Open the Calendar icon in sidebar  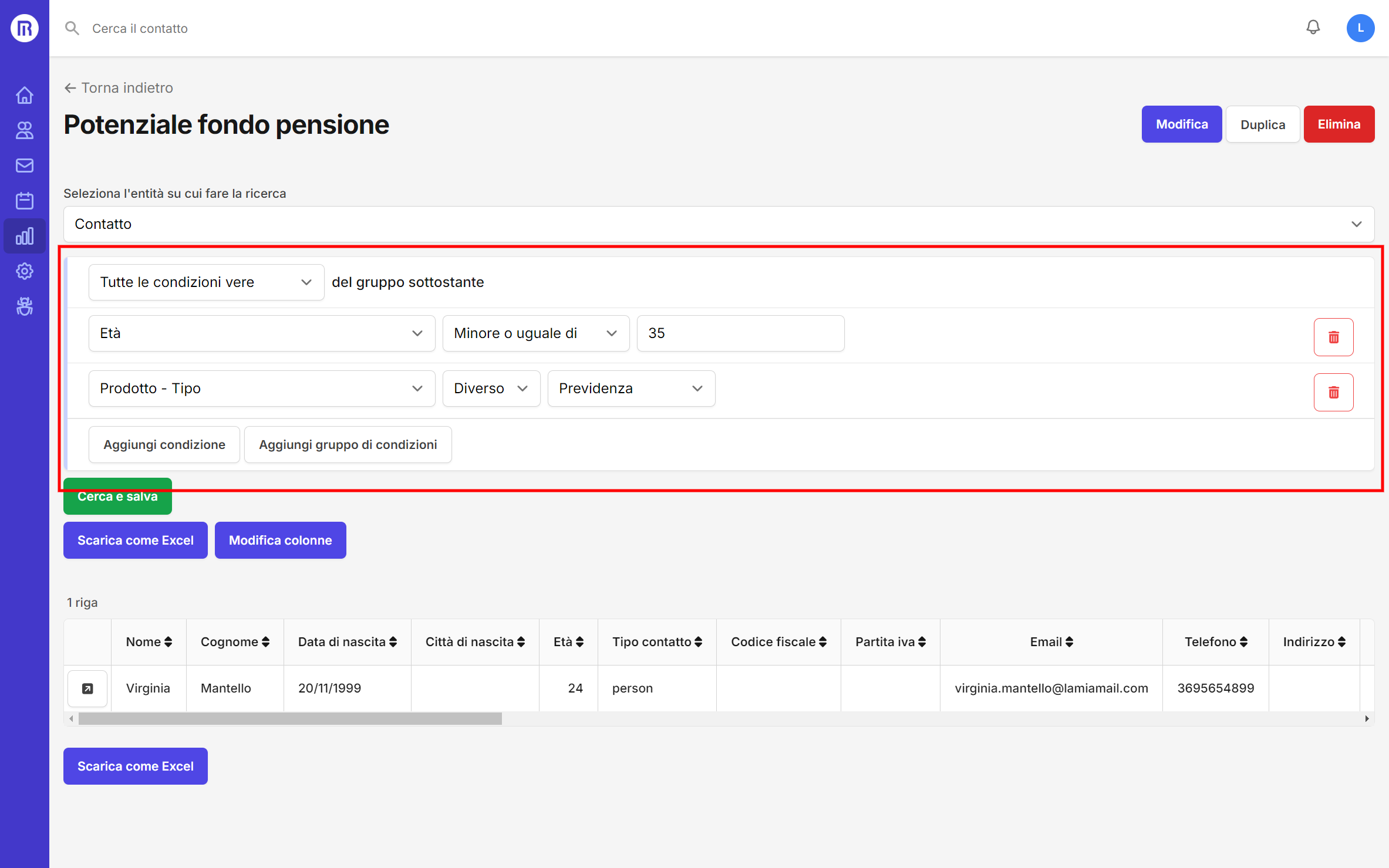point(24,201)
